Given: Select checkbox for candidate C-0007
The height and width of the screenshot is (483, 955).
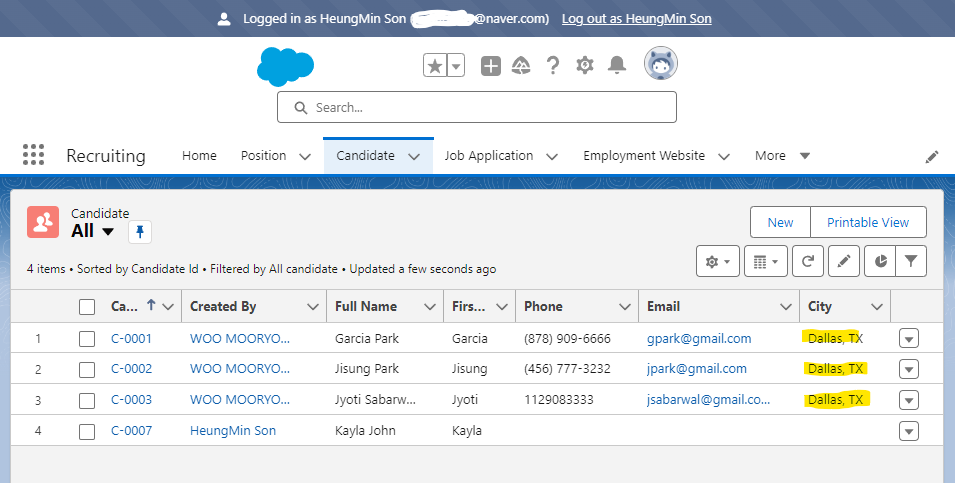Looking at the screenshot, I should pos(87,431).
